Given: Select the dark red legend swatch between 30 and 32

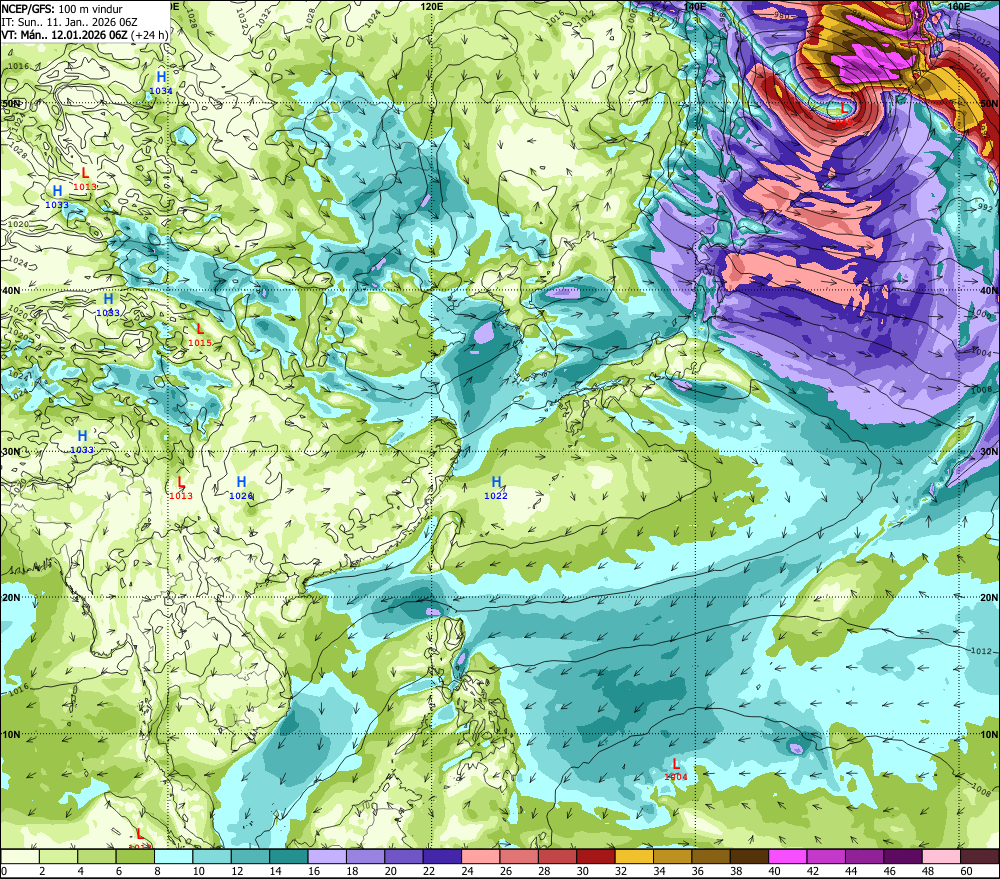Looking at the screenshot, I should point(596,857).
